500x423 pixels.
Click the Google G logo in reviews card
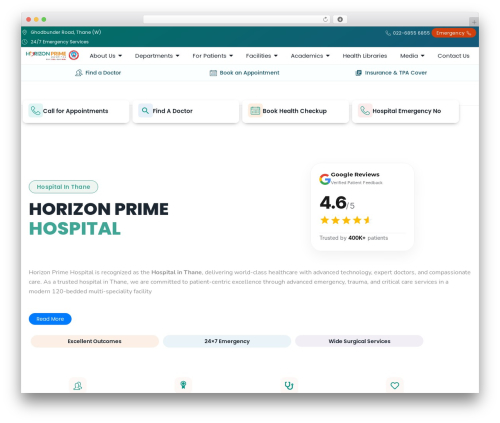click(x=325, y=179)
